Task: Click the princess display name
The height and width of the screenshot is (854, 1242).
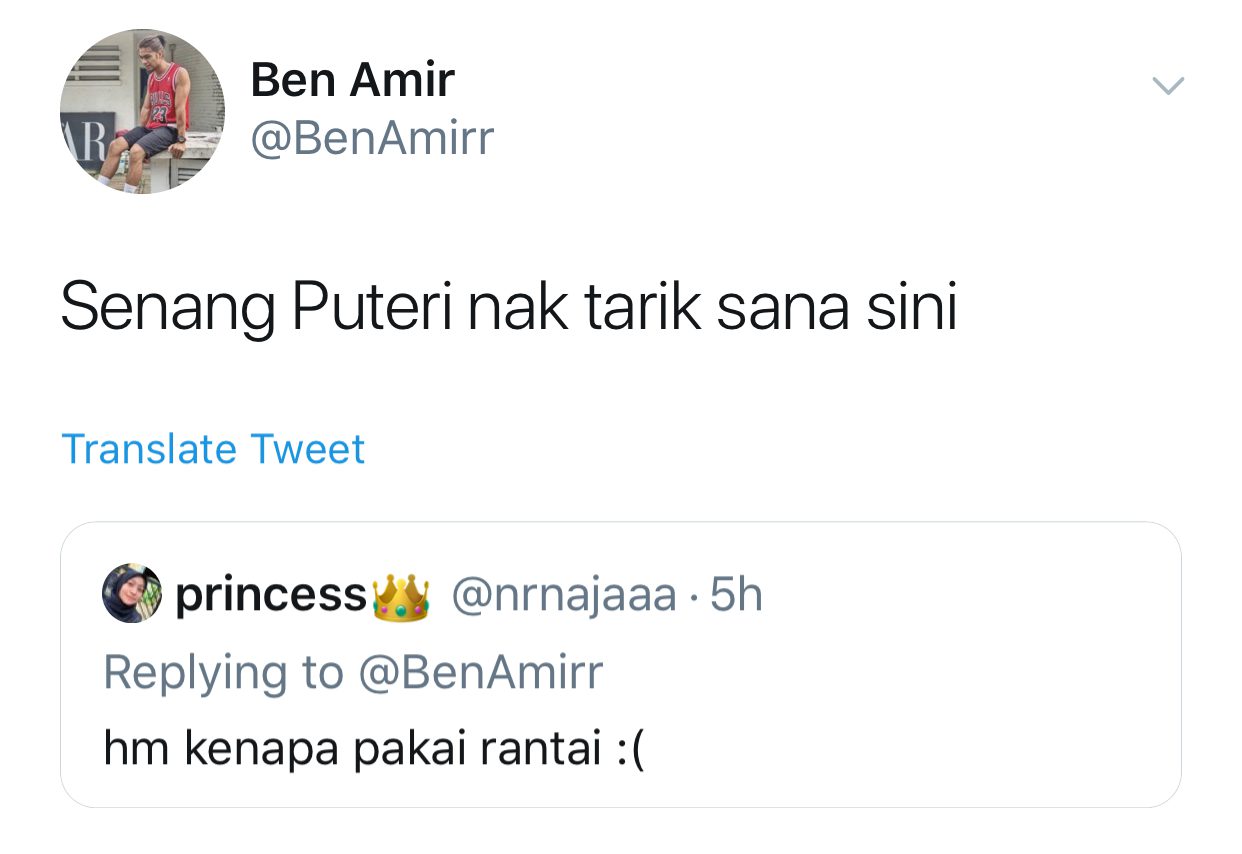Action: (271, 596)
